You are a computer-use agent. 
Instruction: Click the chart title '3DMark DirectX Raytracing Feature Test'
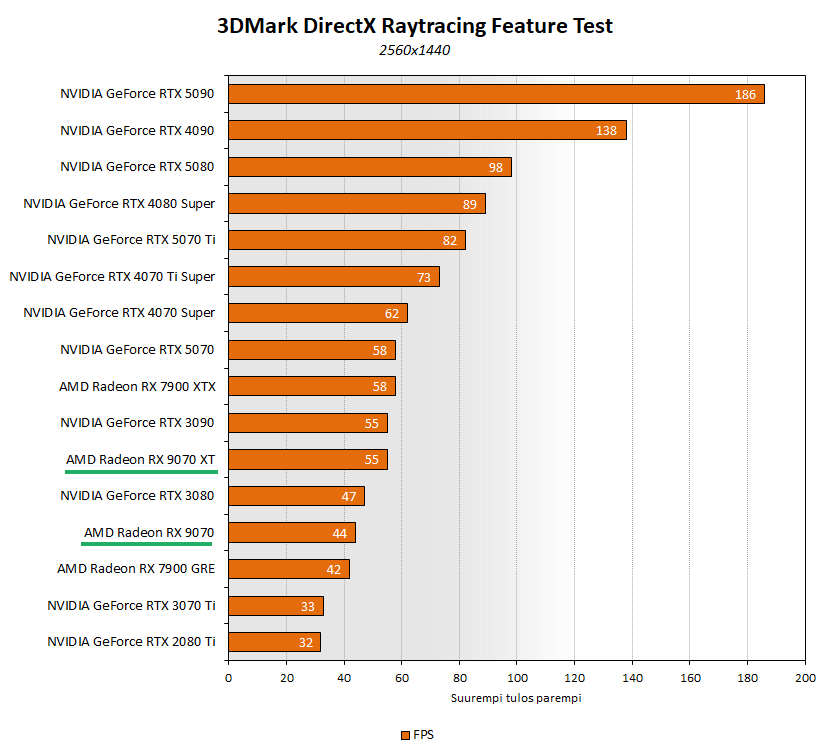coord(414,26)
